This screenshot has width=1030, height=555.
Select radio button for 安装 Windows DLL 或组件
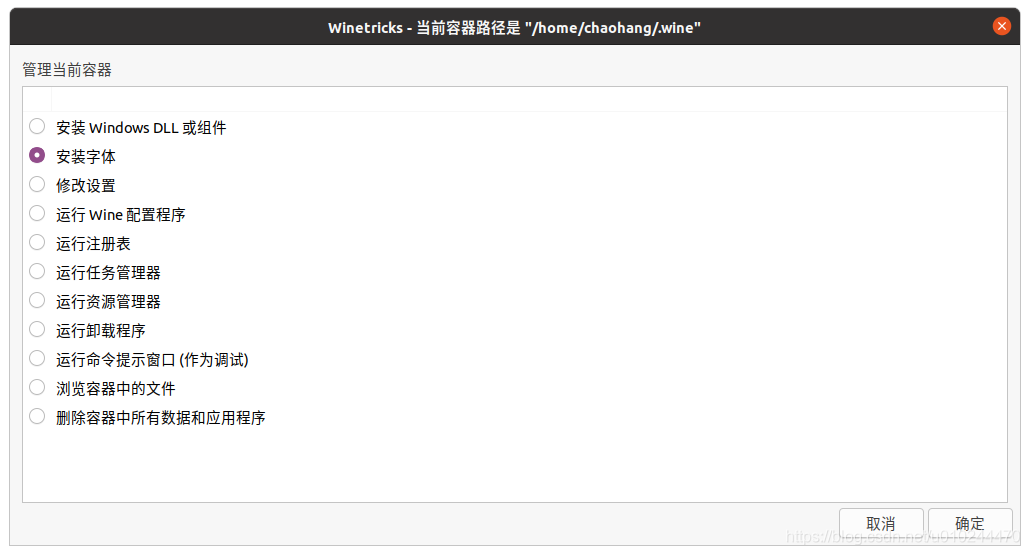point(37,126)
